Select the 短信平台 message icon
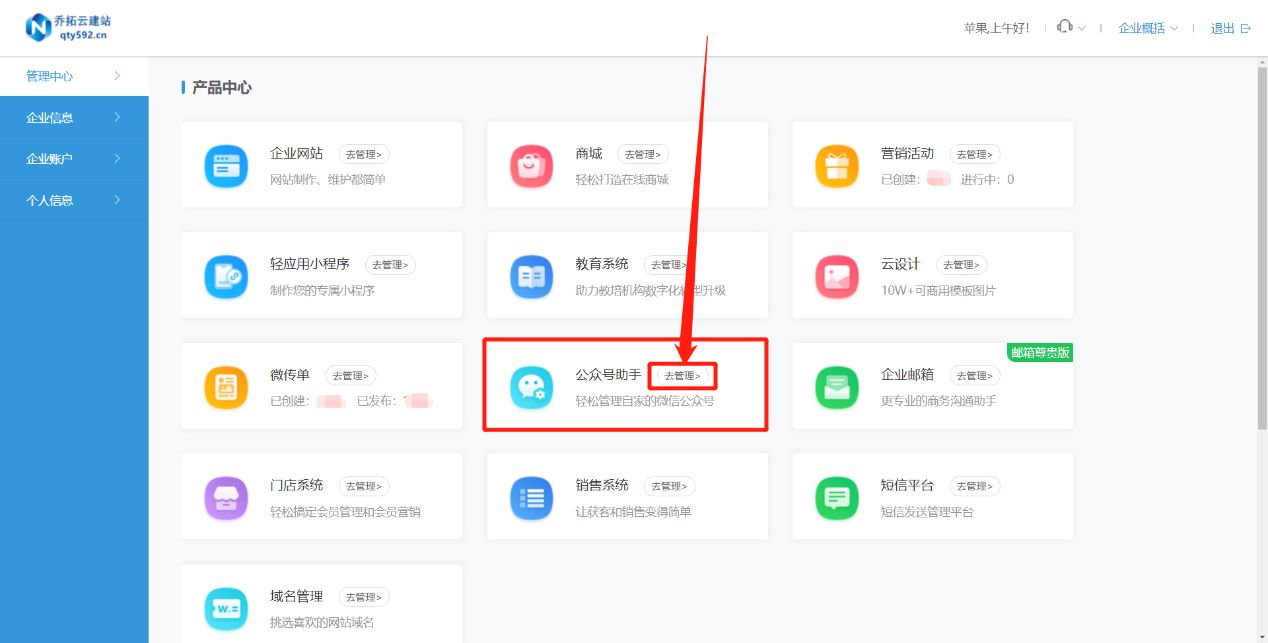Viewport: 1268px width, 643px height. (x=837, y=496)
